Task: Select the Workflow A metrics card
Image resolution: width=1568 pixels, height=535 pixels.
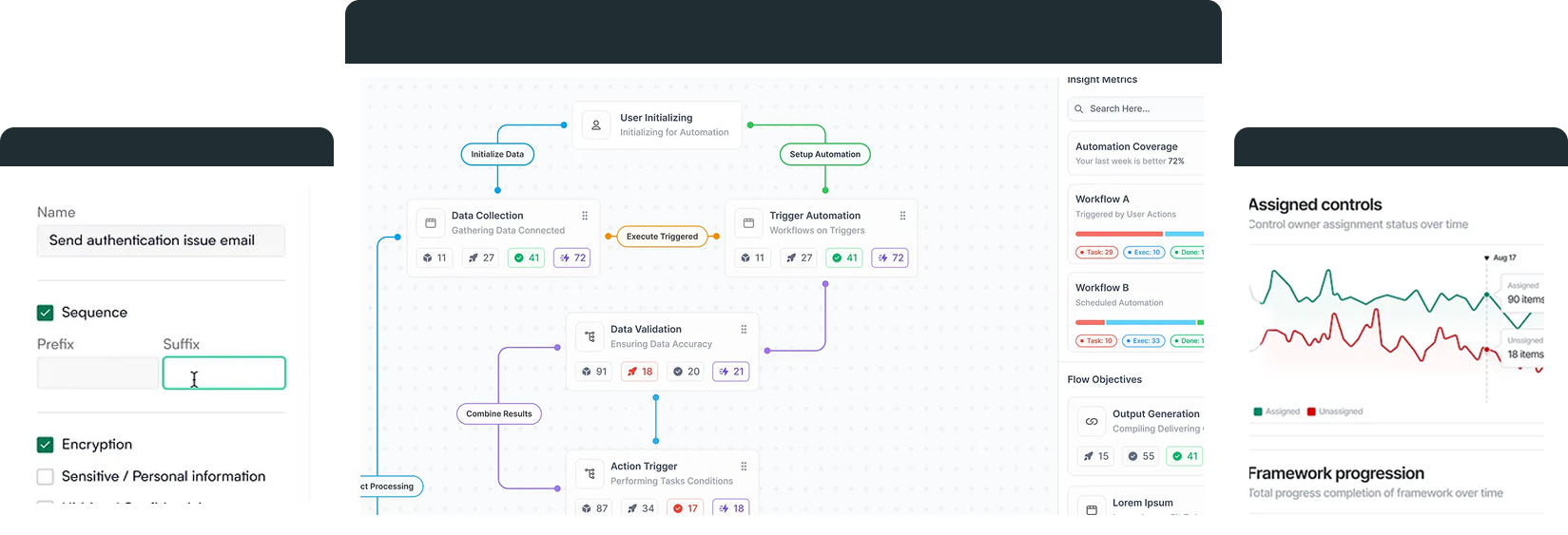Action: (1137, 224)
